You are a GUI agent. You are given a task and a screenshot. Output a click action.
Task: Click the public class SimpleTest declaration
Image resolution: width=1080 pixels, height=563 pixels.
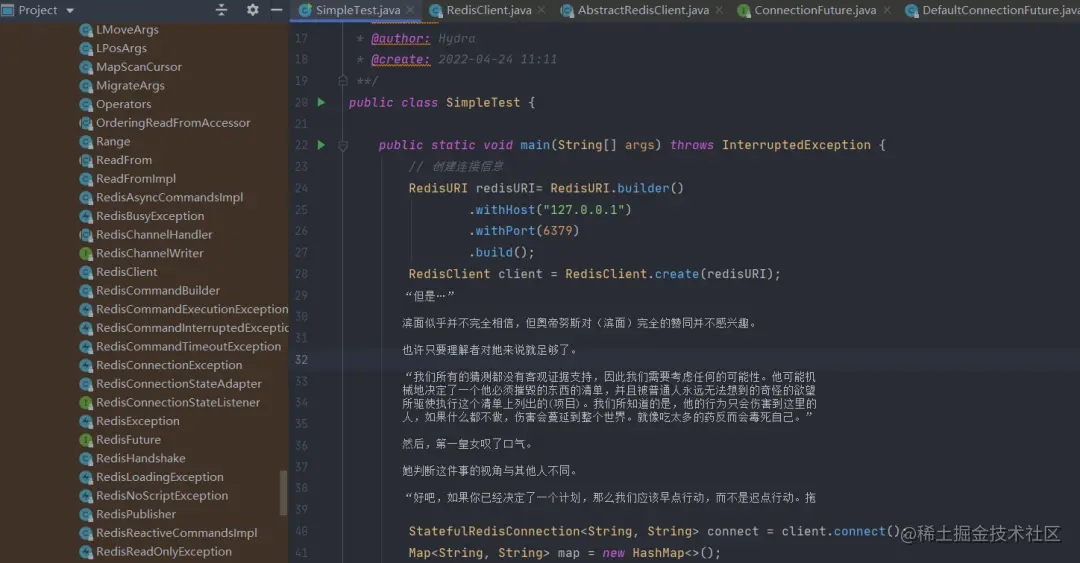click(x=442, y=102)
